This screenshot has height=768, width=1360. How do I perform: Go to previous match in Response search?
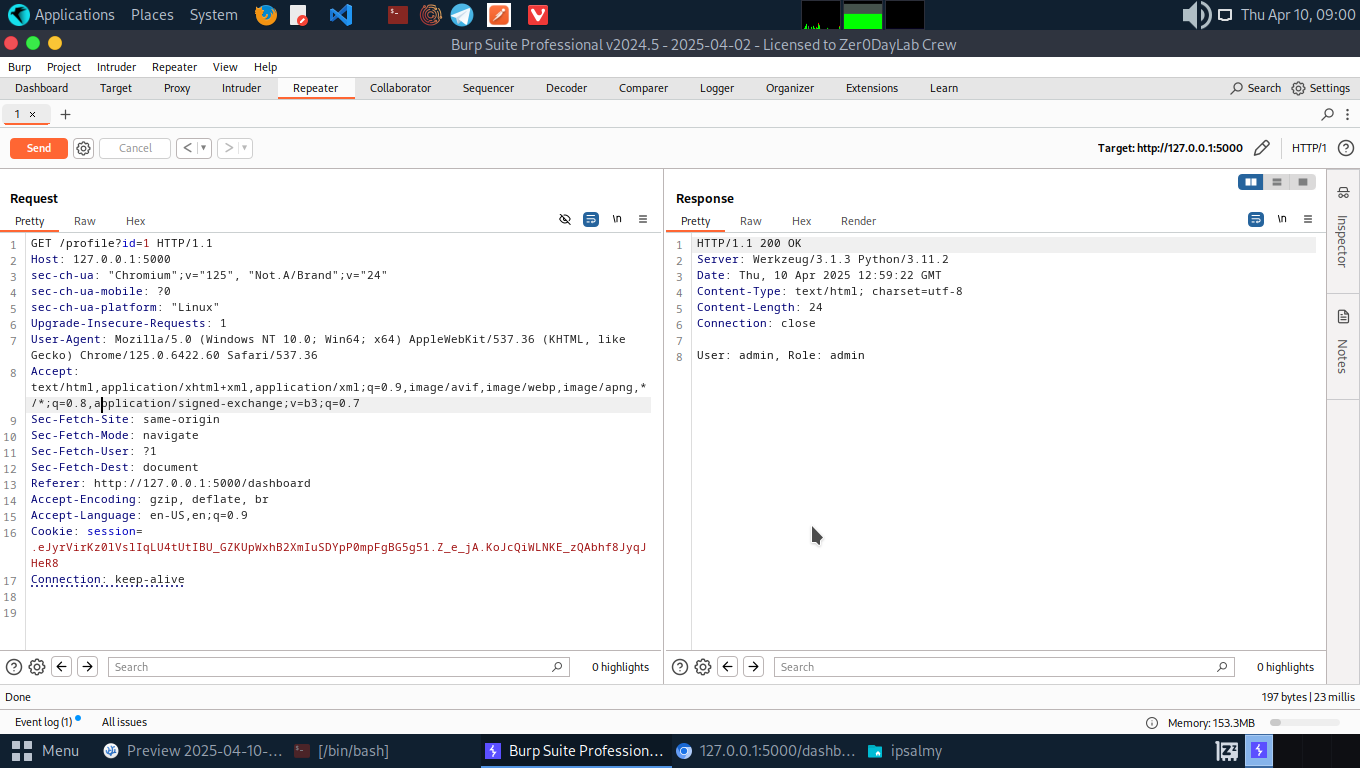728,667
